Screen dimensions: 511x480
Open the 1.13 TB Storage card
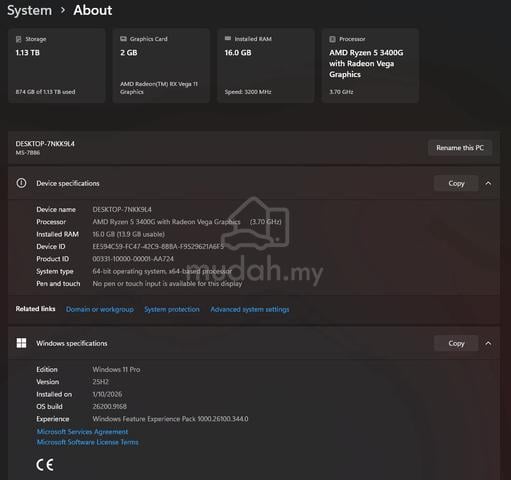point(57,66)
